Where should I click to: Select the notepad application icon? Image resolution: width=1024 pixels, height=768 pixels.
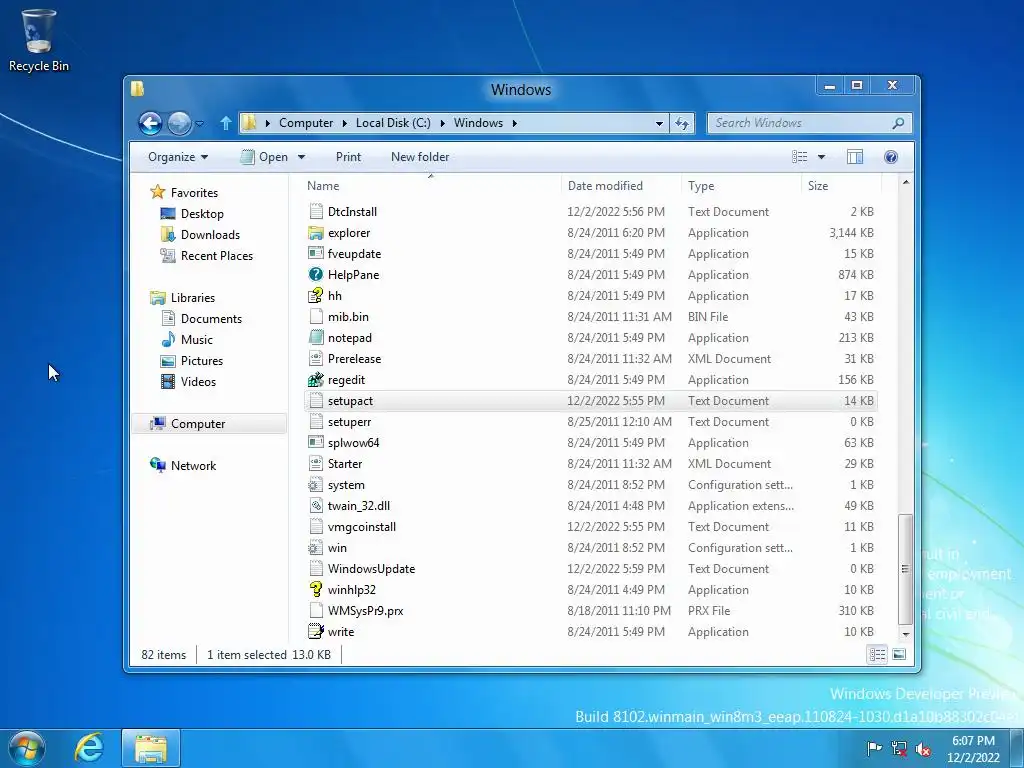coord(315,338)
